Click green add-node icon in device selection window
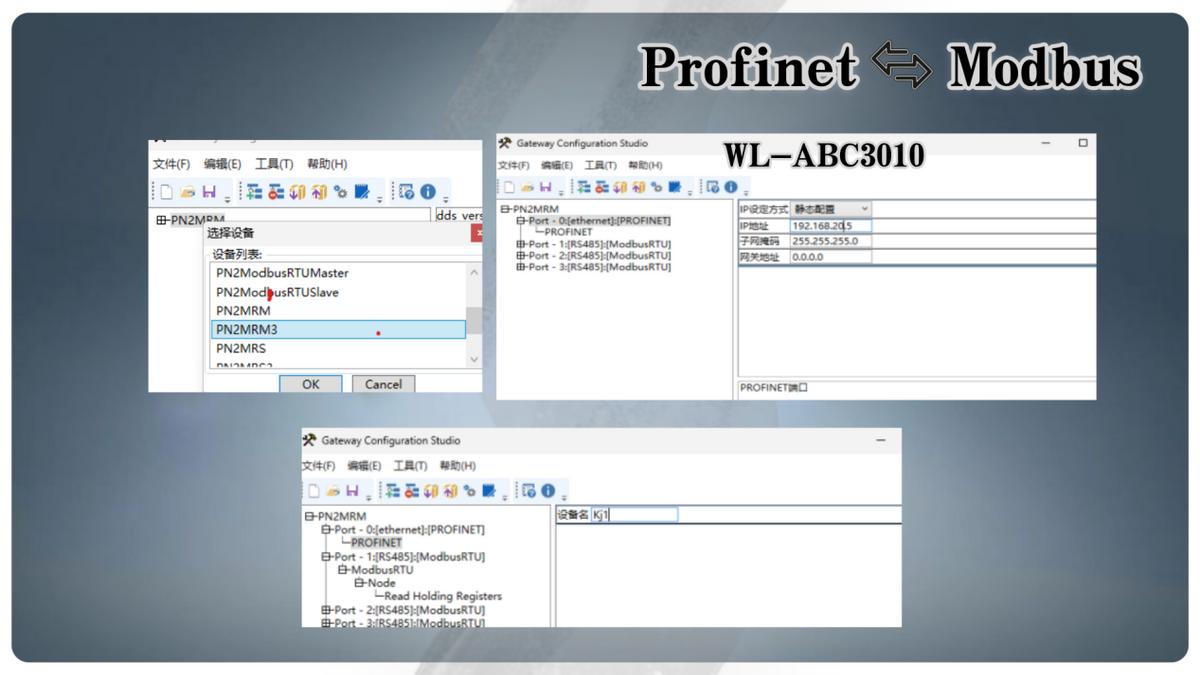The width and height of the screenshot is (1200, 675). tap(255, 192)
